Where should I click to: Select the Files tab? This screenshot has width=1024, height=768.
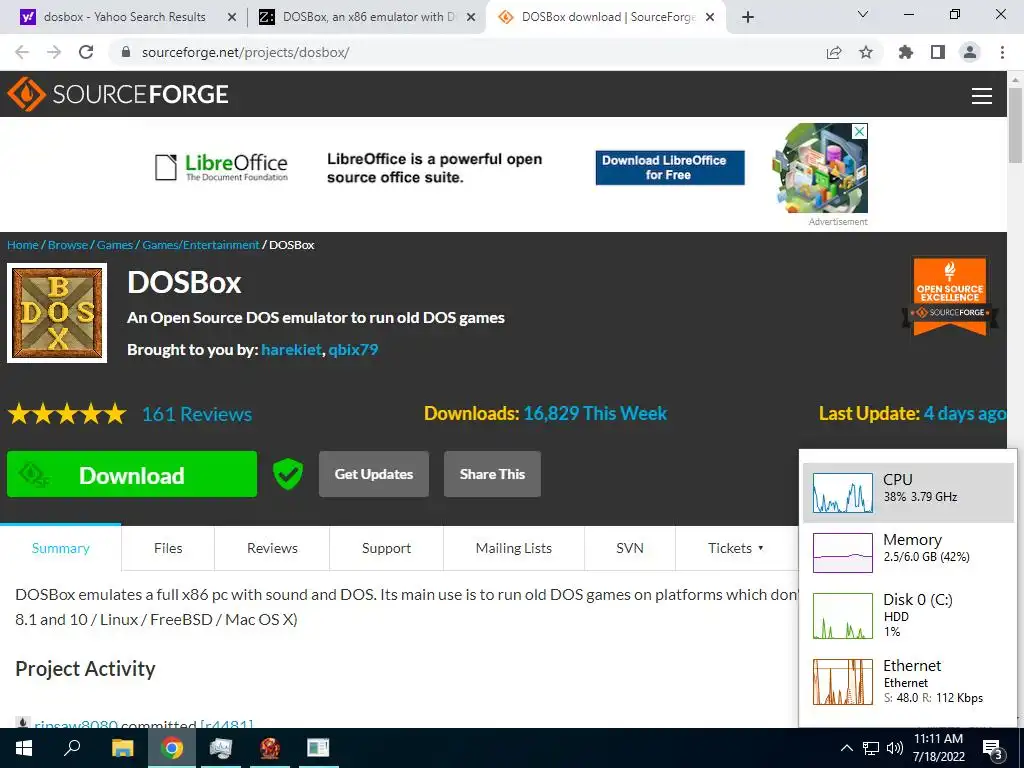coord(168,548)
